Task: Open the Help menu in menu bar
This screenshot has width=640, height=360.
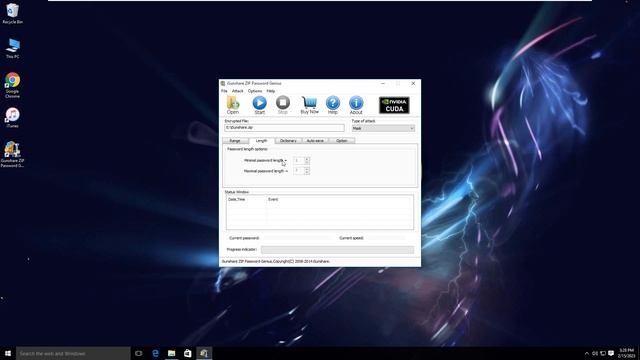Action: pos(271,91)
